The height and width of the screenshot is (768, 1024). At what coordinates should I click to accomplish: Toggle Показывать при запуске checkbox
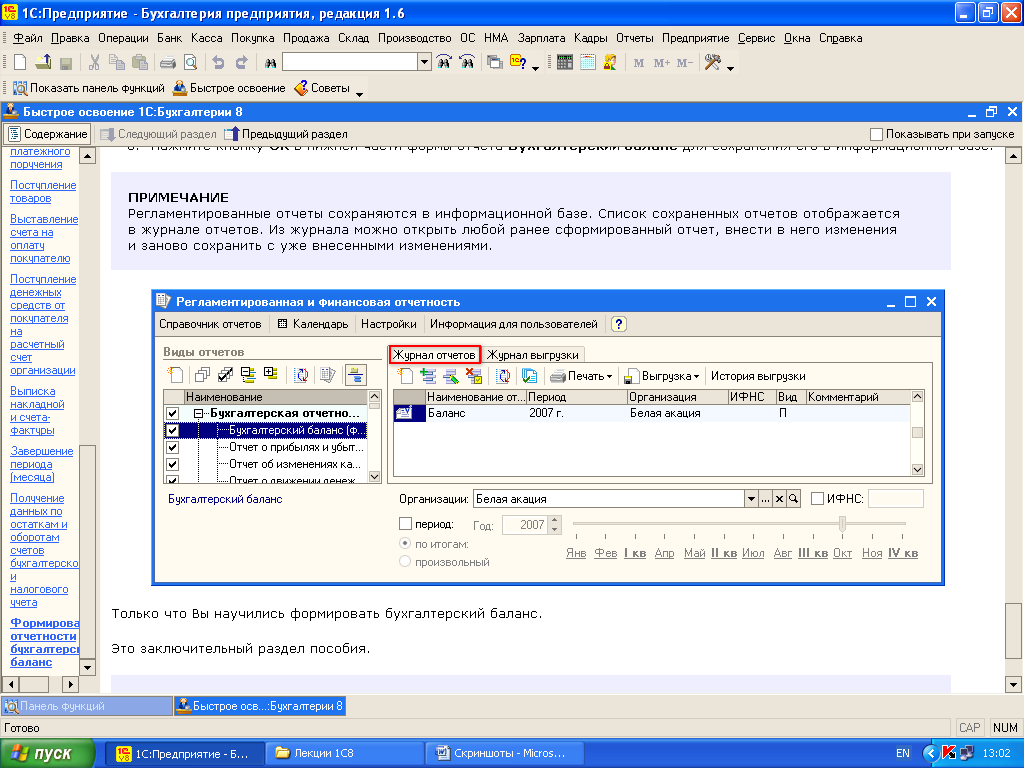(x=876, y=134)
